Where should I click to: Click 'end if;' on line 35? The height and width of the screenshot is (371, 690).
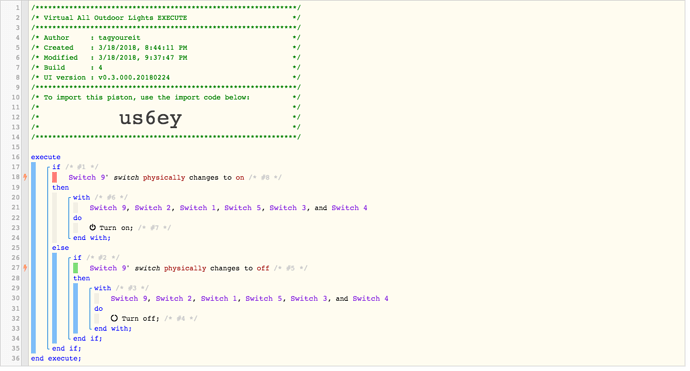point(66,349)
